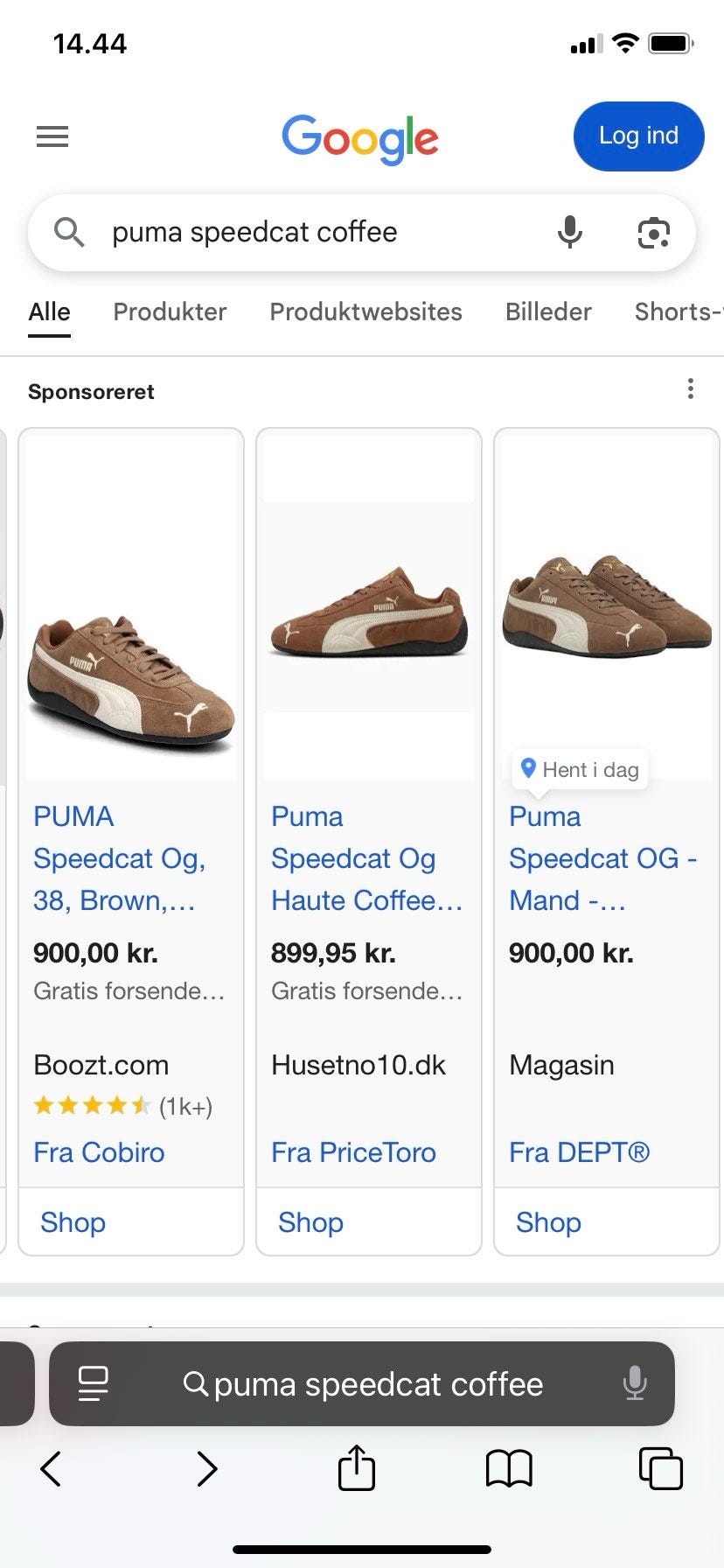Switch to the Produkter tab
The image size is (724, 1568).
(170, 311)
